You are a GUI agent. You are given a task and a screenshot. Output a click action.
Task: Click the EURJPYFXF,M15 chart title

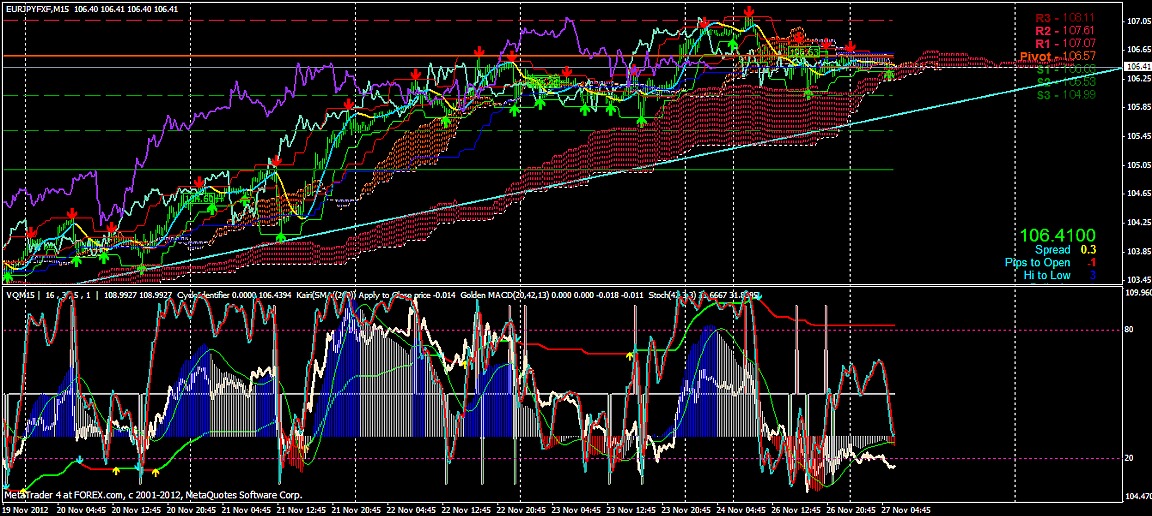[x=37, y=10]
